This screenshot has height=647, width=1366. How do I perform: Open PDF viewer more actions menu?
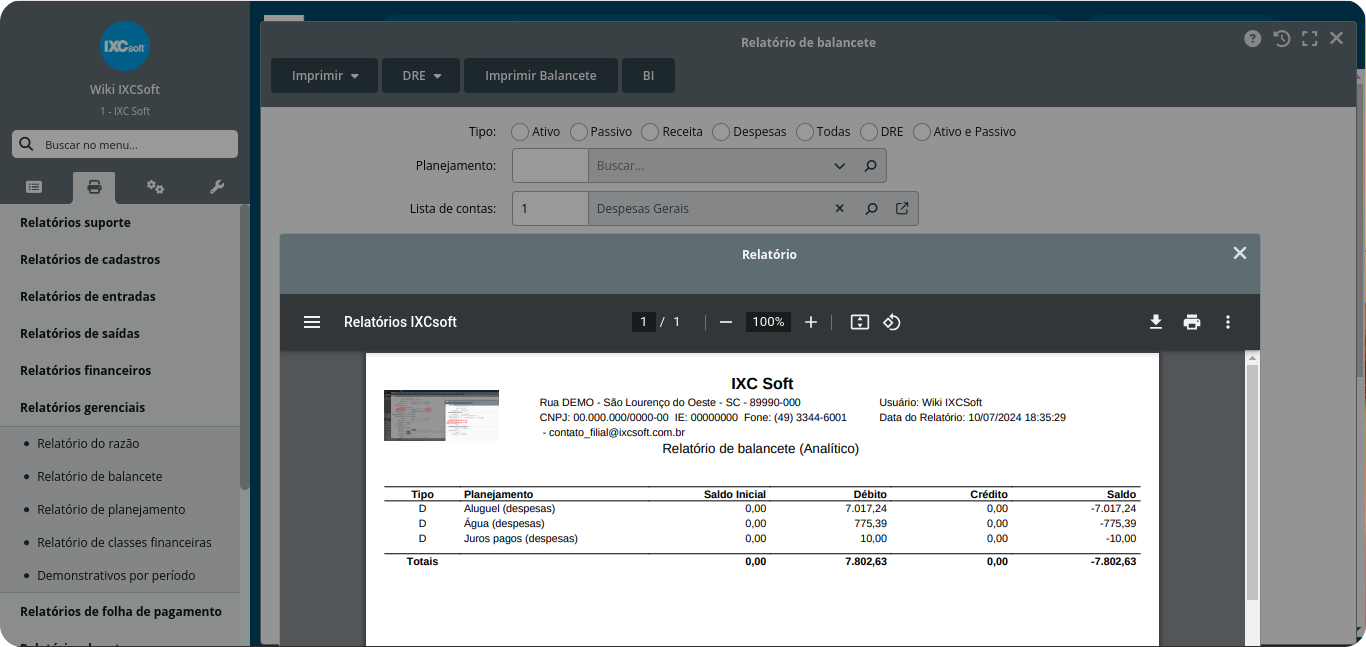tap(1228, 322)
